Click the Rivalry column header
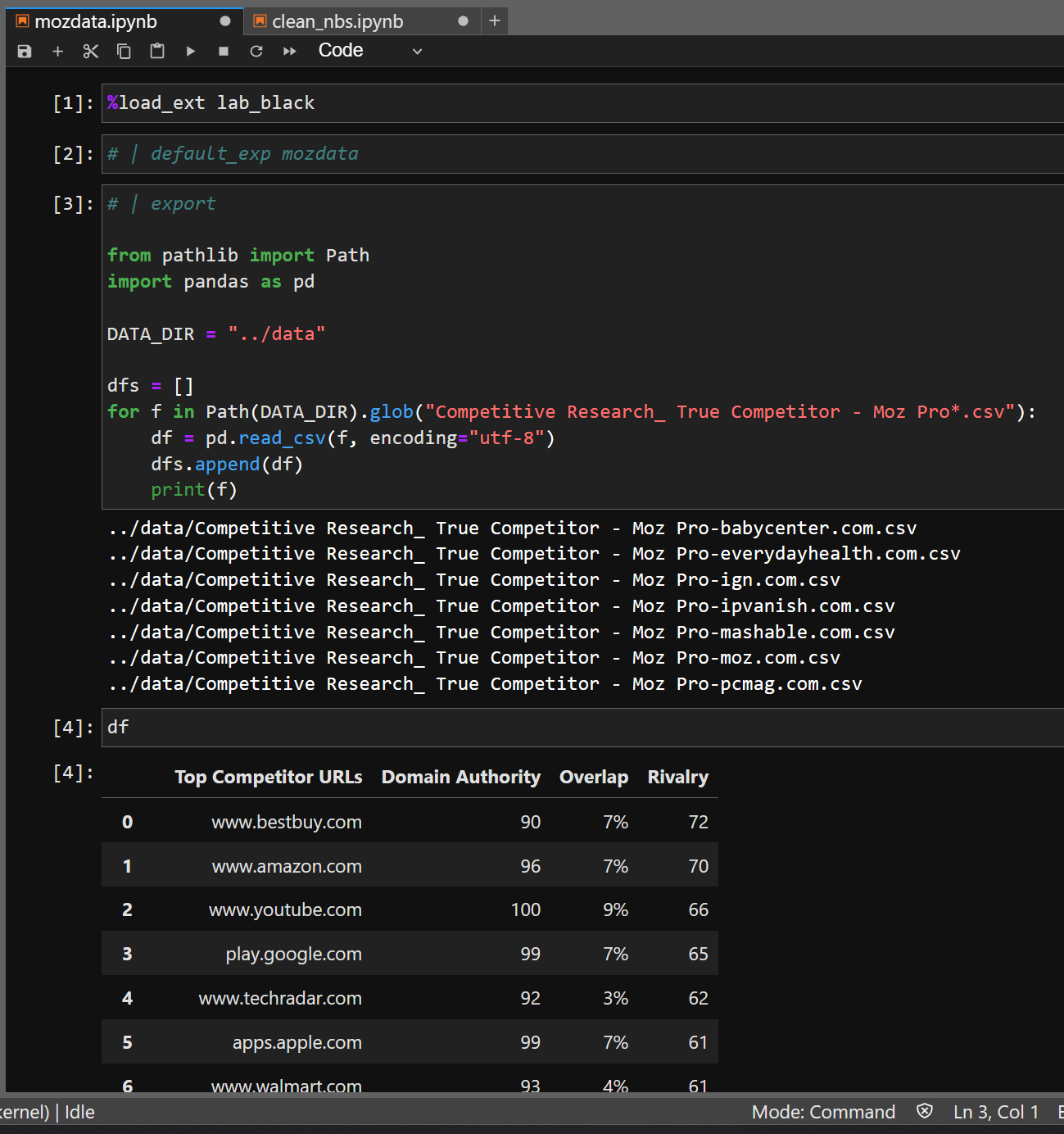Viewport: 1064px width, 1134px height. tap(678, 778)
